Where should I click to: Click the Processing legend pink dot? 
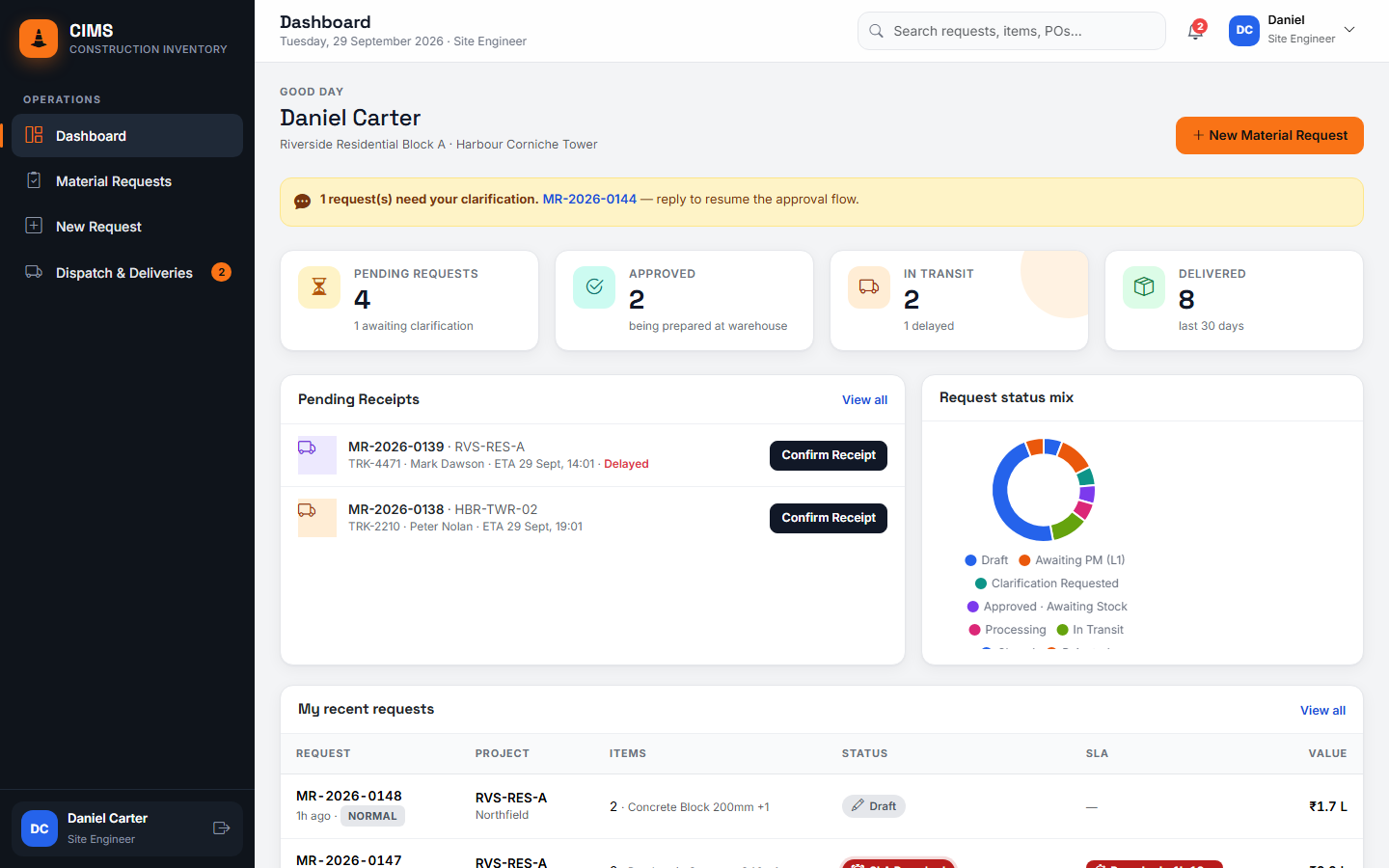(974, 630)
